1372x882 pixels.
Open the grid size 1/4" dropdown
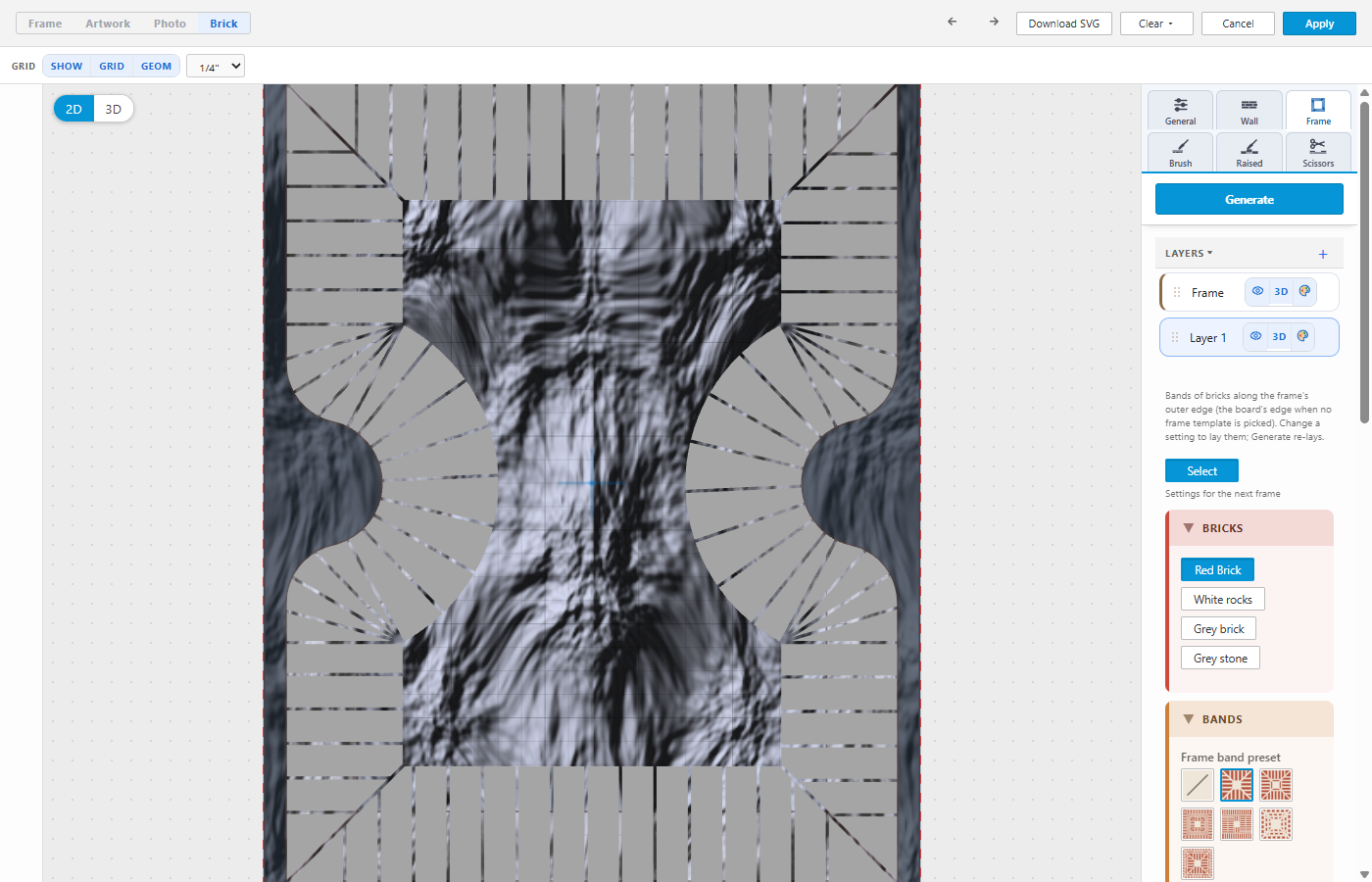216,66
